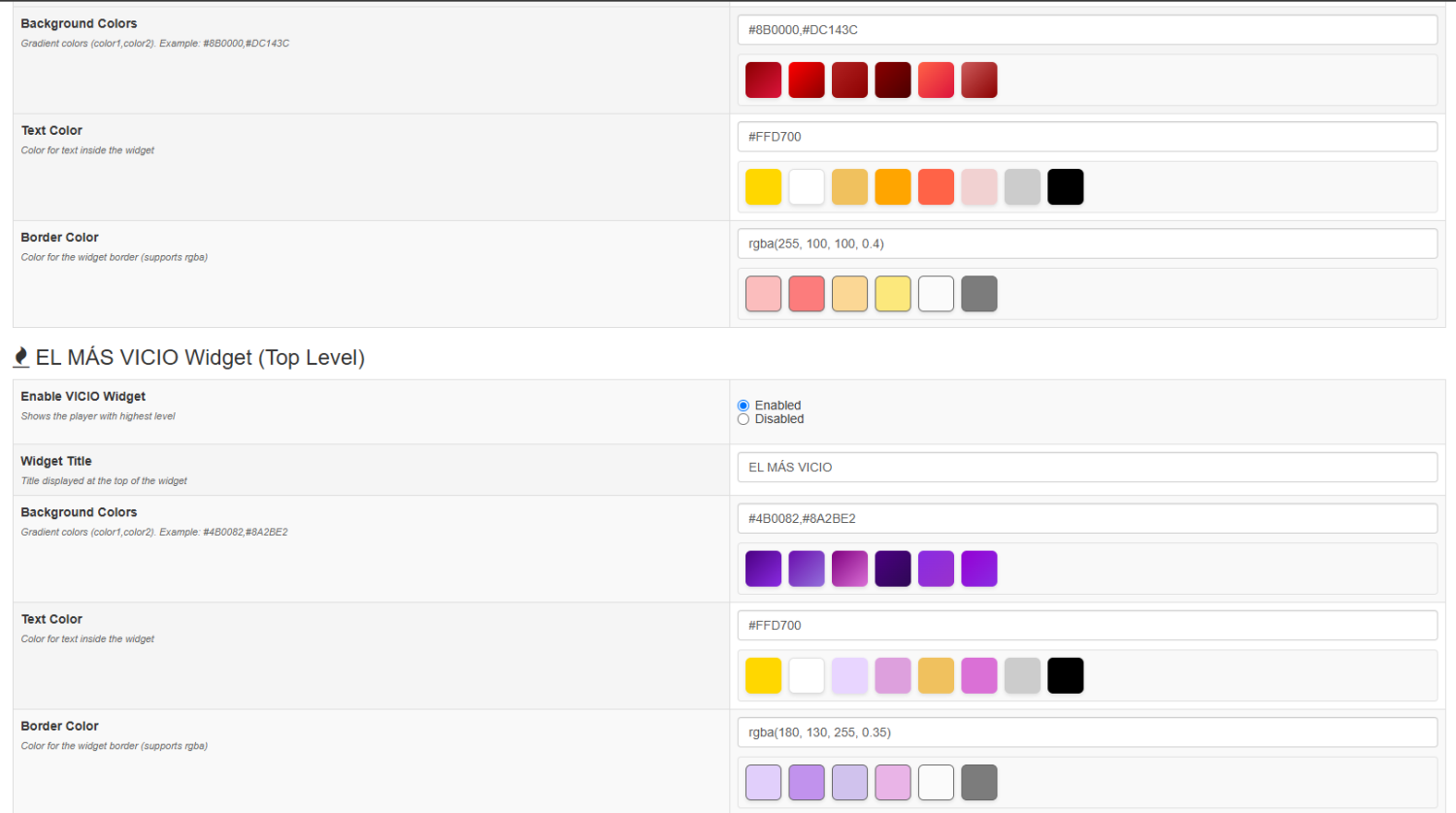Pick the peach border color swatch
This screenshot has width=1456, height=813.
849,294
